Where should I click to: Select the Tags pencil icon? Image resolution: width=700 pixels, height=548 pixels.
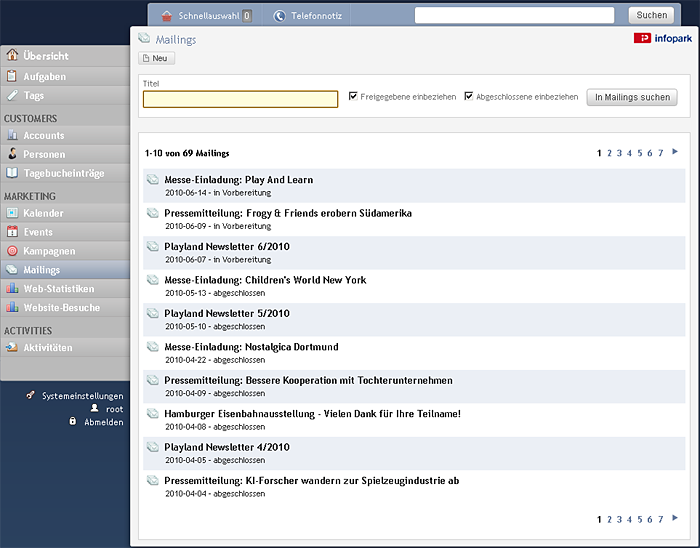(12, 95)
